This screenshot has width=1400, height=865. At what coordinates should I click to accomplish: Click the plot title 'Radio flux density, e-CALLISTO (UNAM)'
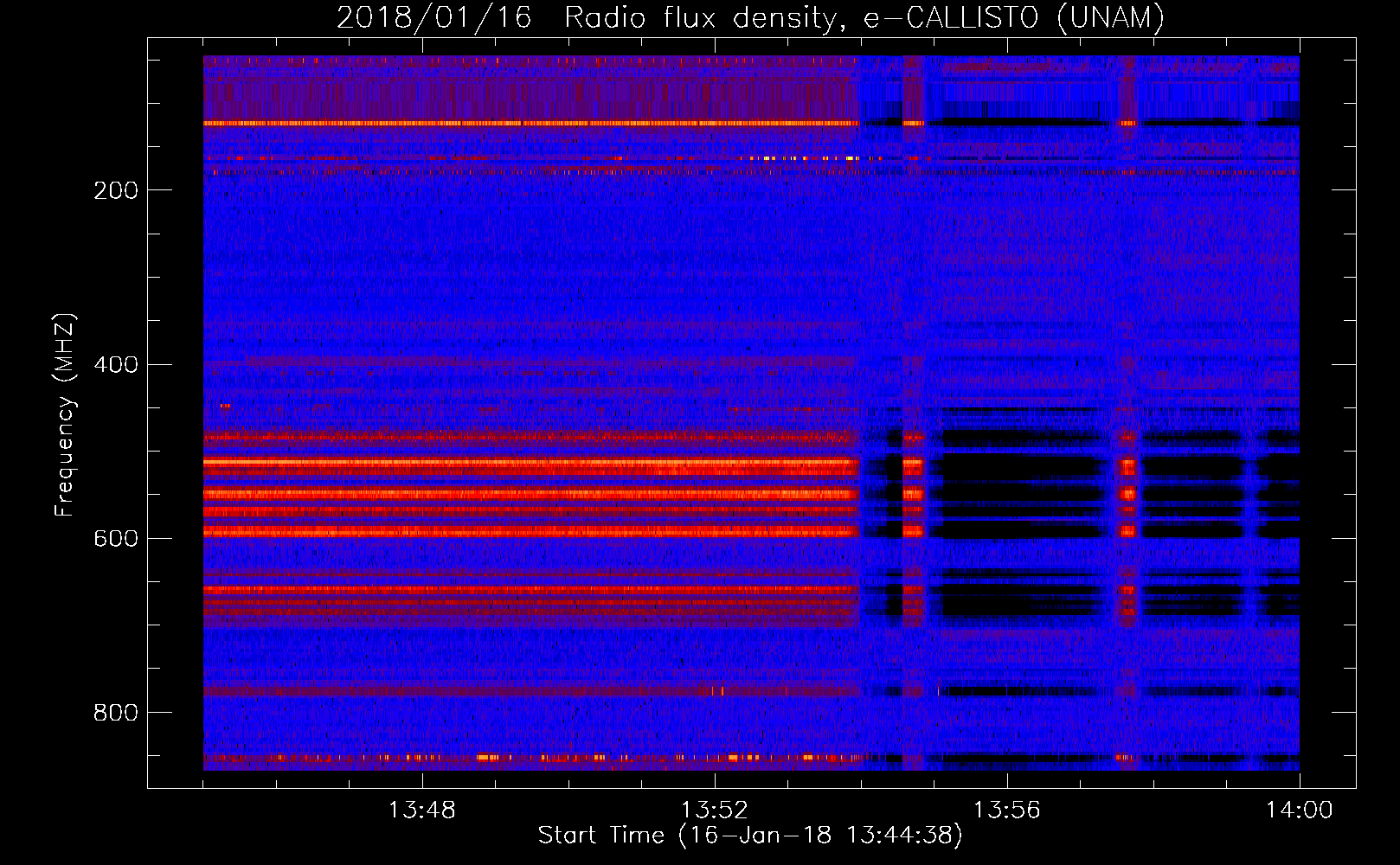(x=865, y=17)
